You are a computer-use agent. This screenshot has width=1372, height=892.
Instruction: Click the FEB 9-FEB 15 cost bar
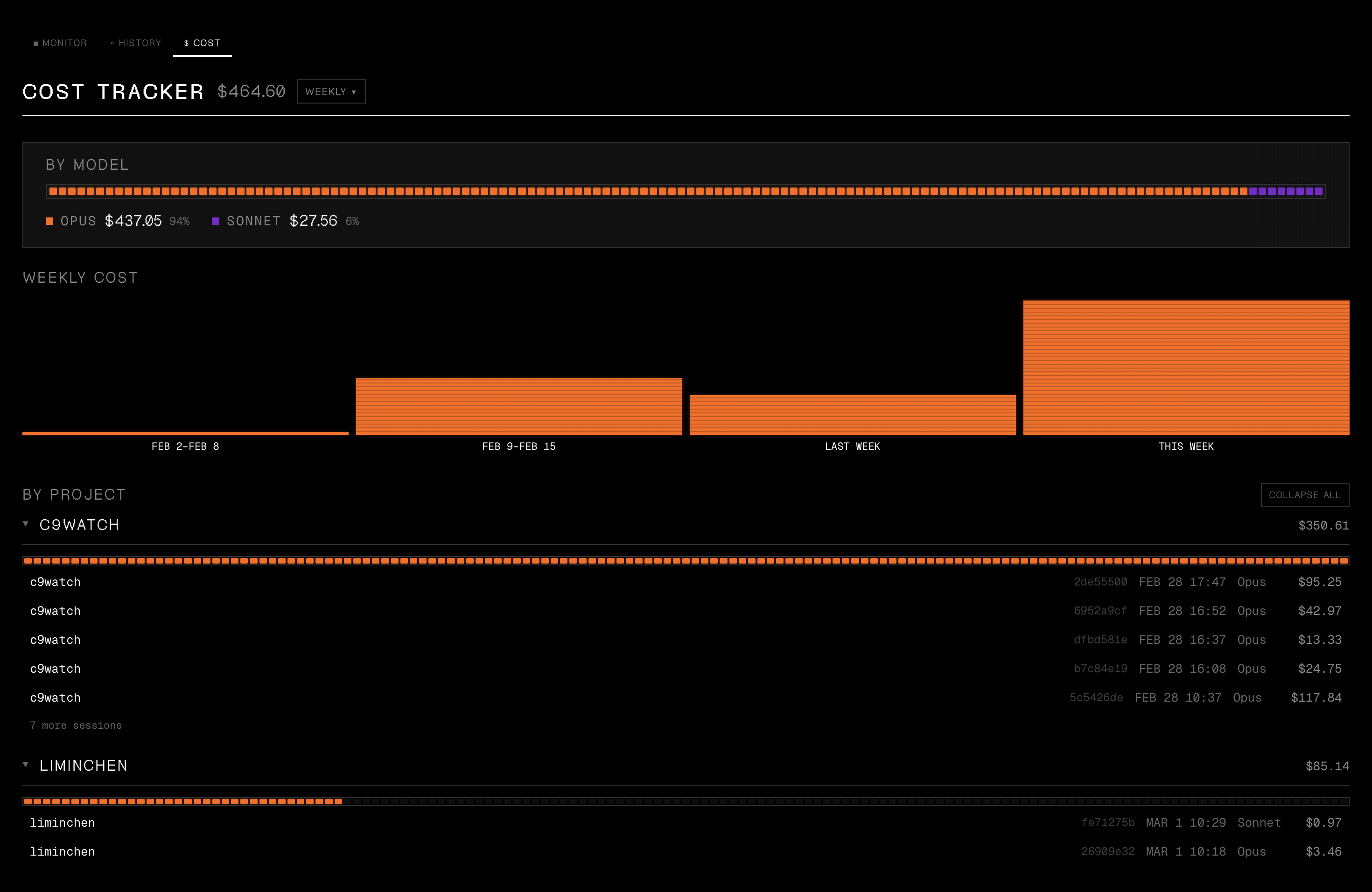pyautogui.click(x=518, y=406)
